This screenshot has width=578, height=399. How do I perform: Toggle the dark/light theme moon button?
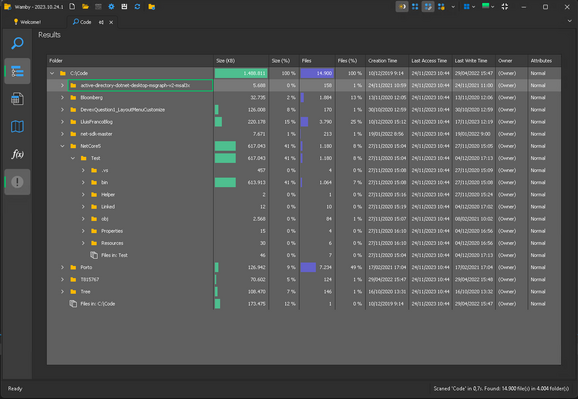coord(402,7)
